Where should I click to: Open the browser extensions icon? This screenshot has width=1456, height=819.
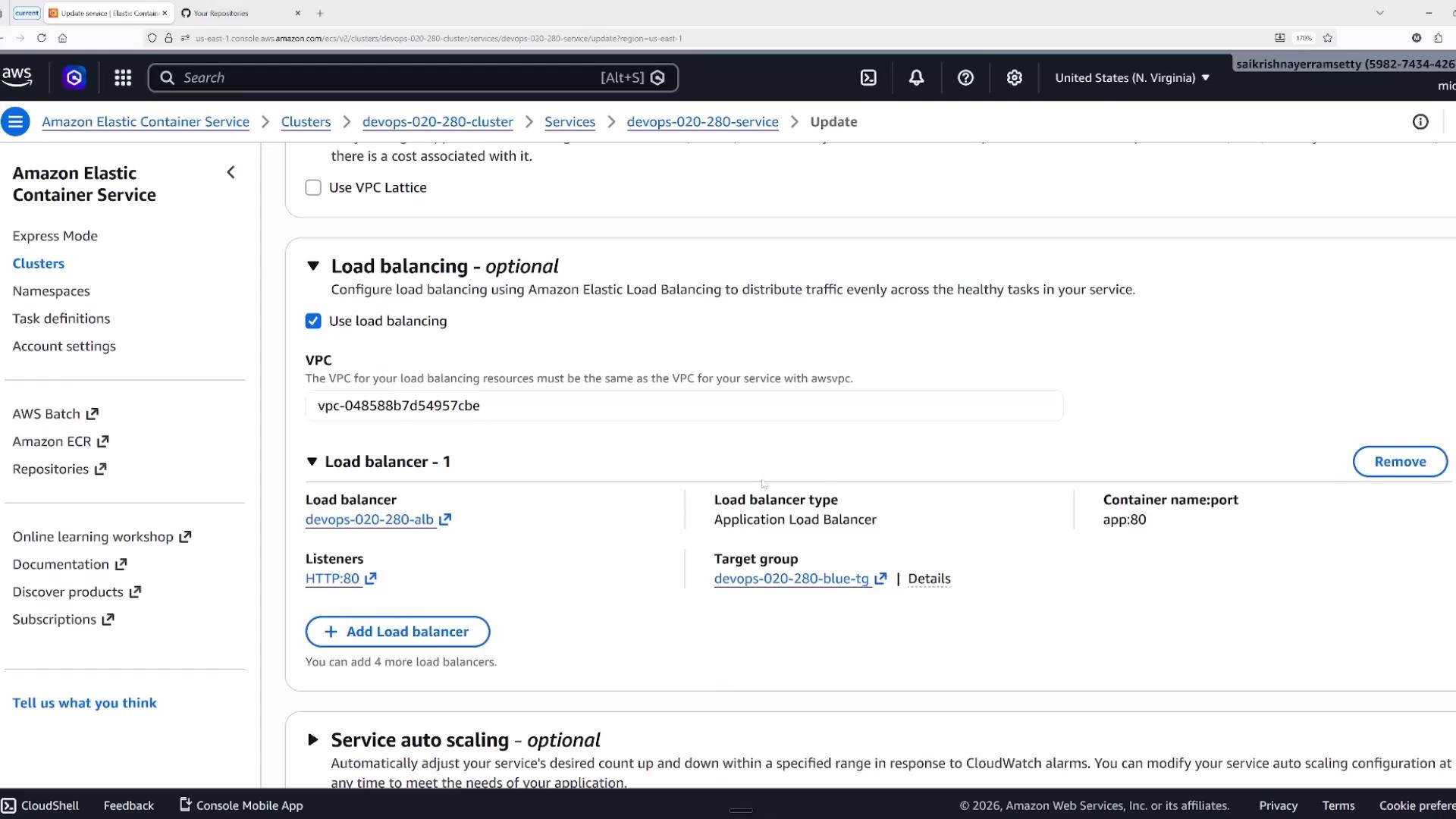1438,38
